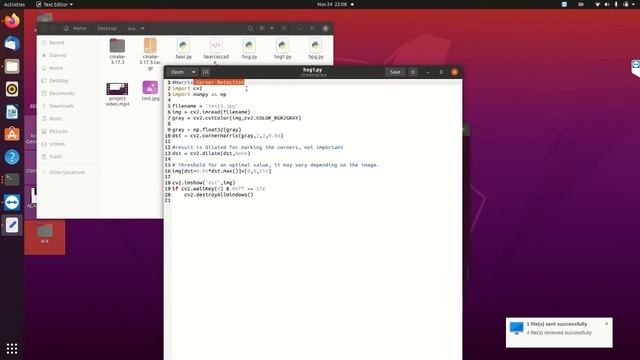Launch Thunderbird mail from the dock

[12, 43]
